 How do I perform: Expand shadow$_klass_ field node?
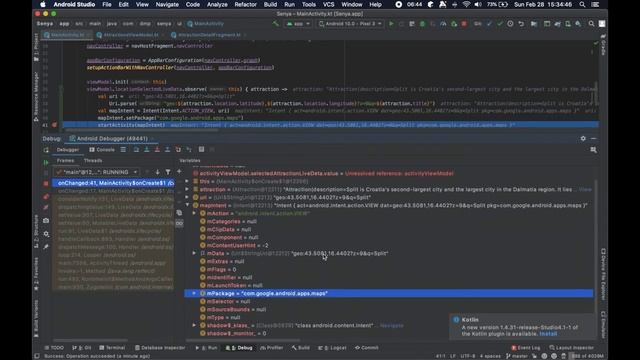pyautogui.click(x=194, y=325)
